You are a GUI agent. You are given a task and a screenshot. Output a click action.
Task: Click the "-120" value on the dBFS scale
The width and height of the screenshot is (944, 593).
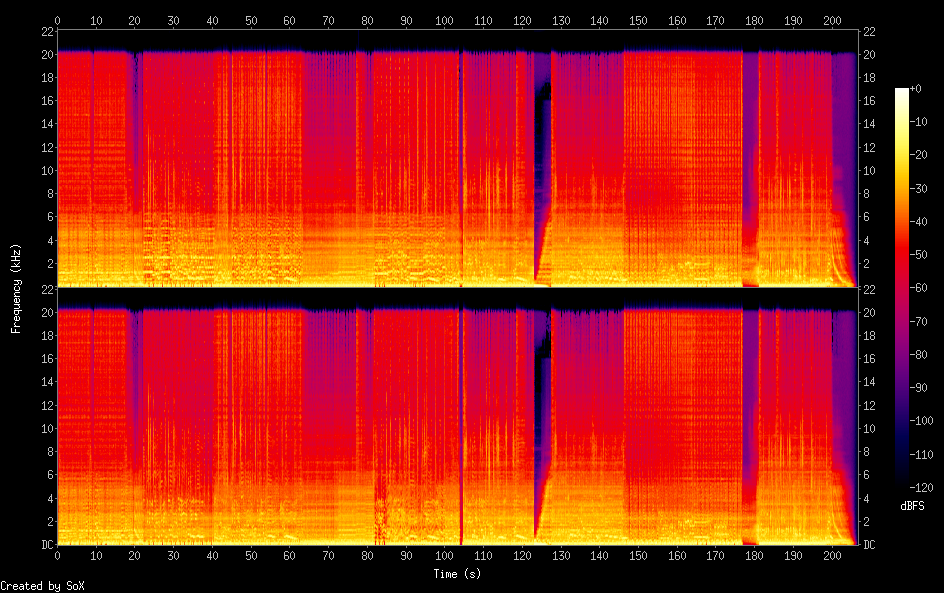pos(921,488)
